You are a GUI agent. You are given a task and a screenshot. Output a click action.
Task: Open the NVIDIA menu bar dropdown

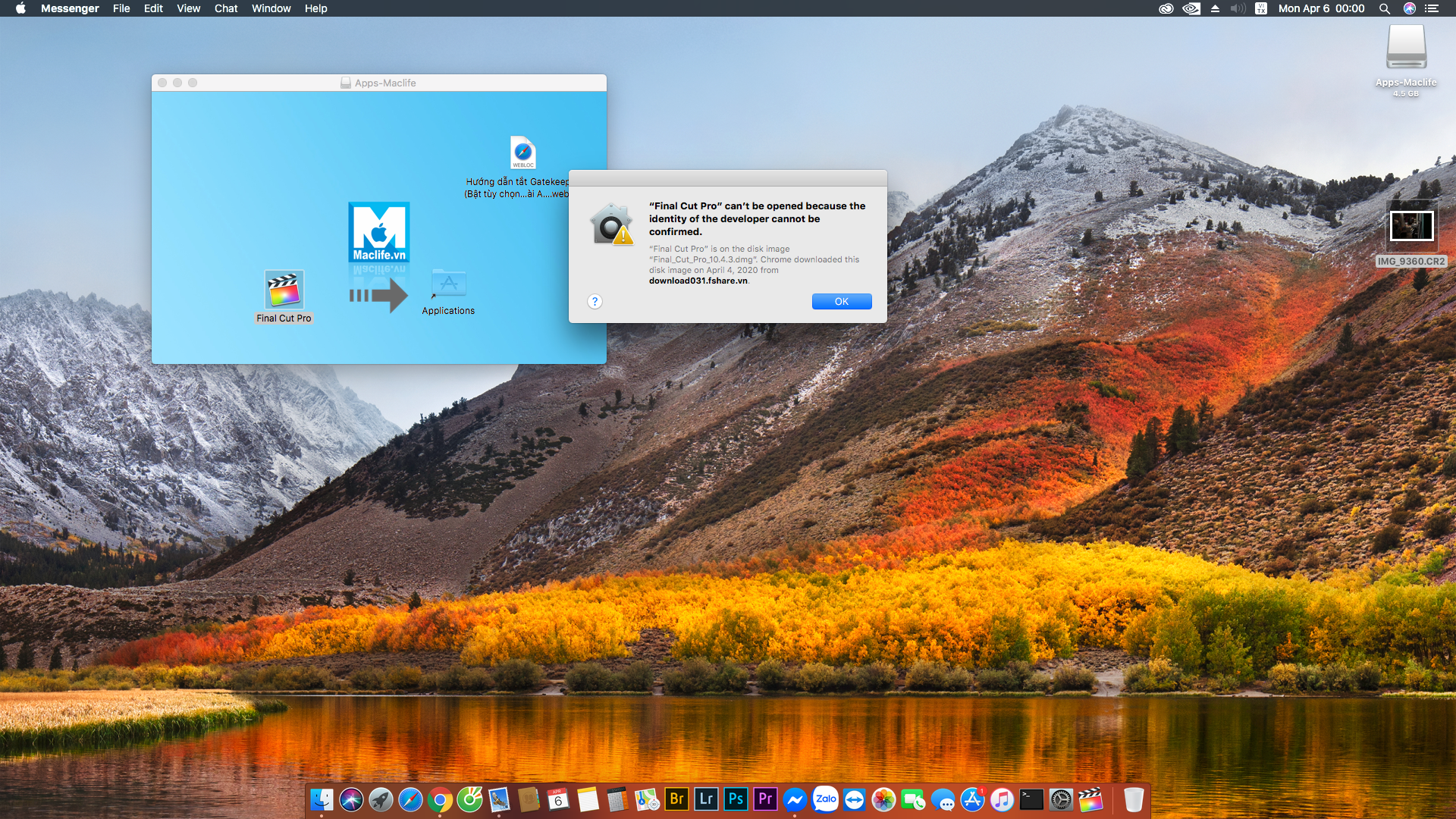click(1191, 8)
